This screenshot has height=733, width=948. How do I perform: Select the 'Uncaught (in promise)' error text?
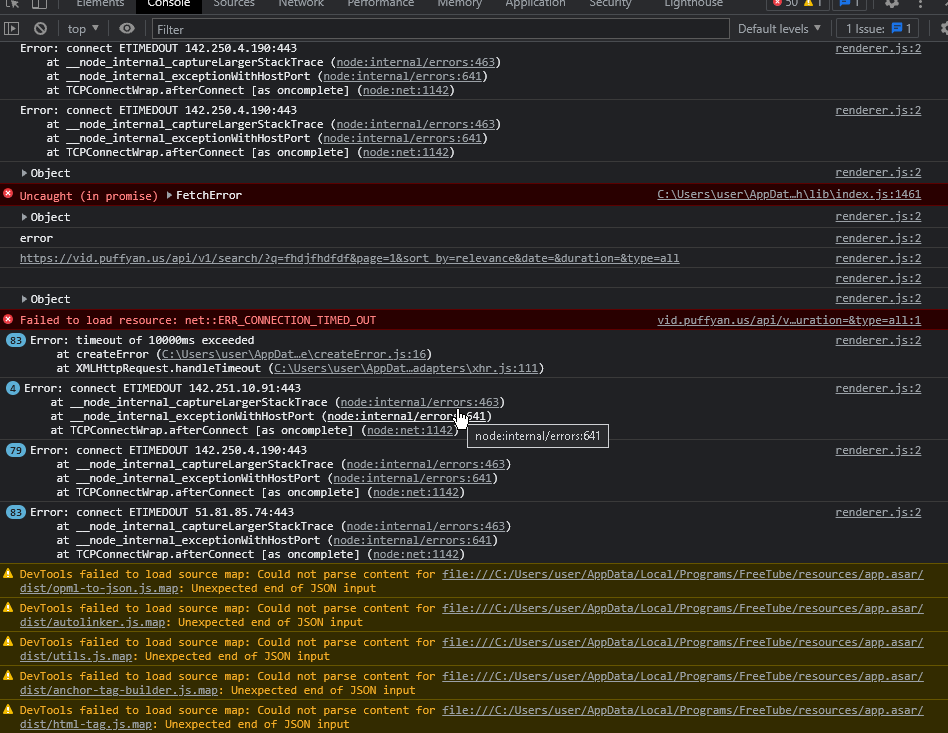coord(88,196)
